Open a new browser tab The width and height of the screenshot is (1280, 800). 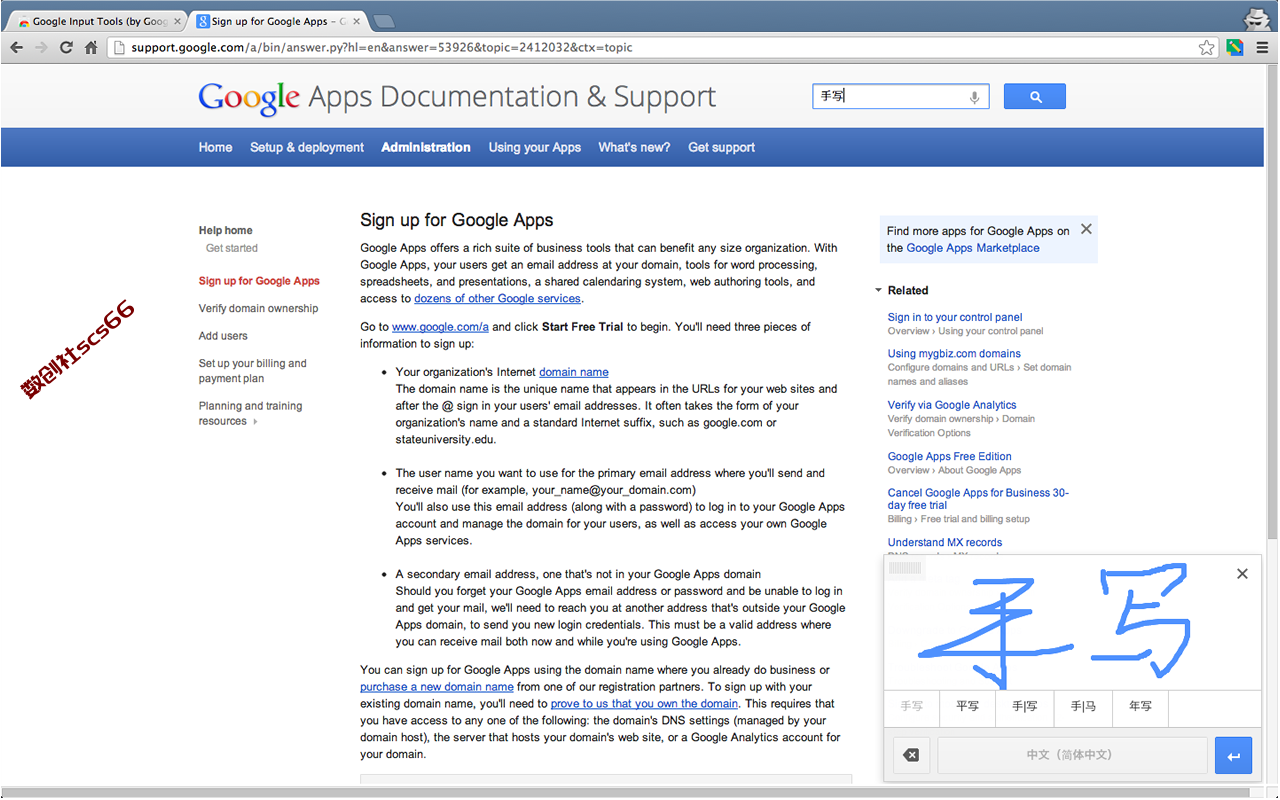(384, 21)
